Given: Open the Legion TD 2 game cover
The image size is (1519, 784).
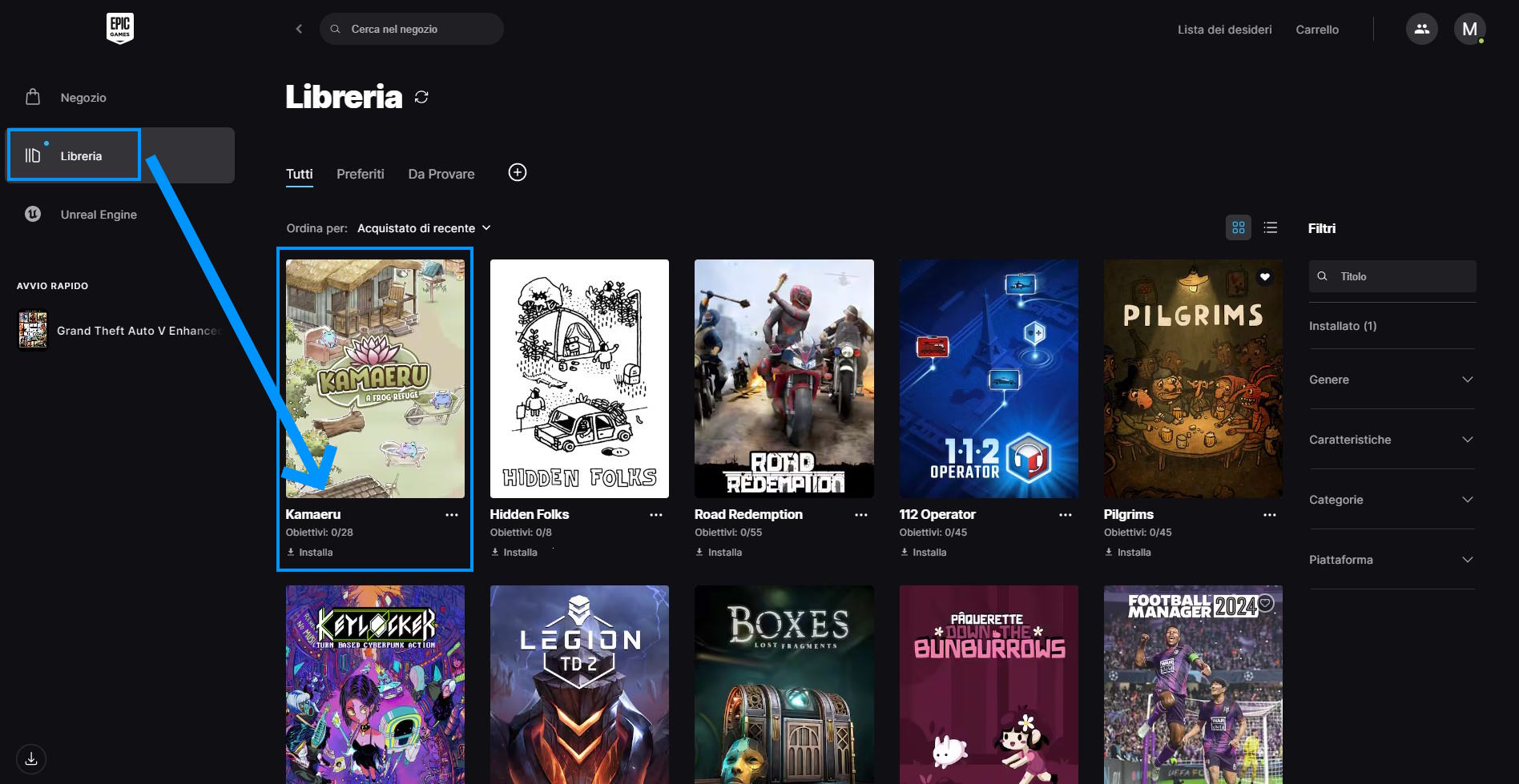Looking at the screenshot, I should click(579, 685).
